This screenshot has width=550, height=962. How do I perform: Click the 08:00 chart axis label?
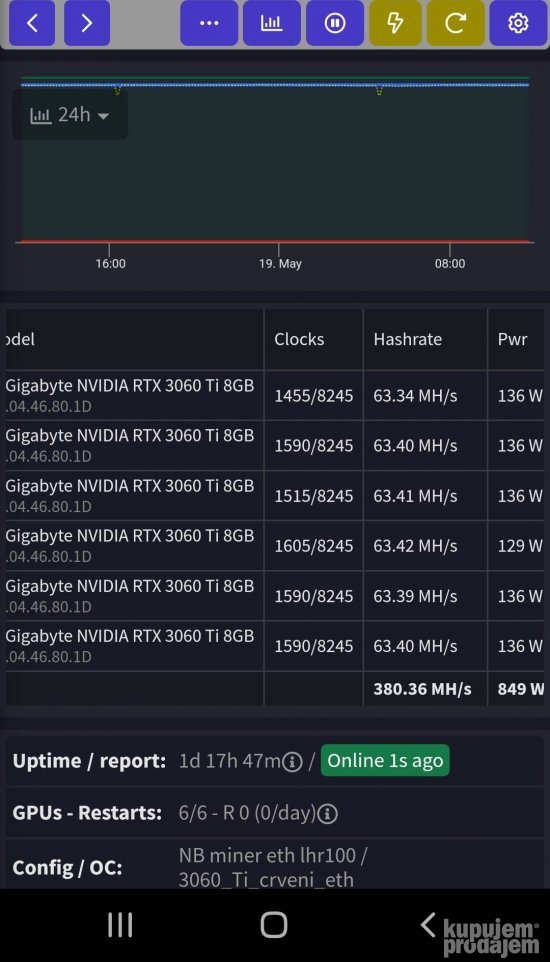tap(450, 264)
